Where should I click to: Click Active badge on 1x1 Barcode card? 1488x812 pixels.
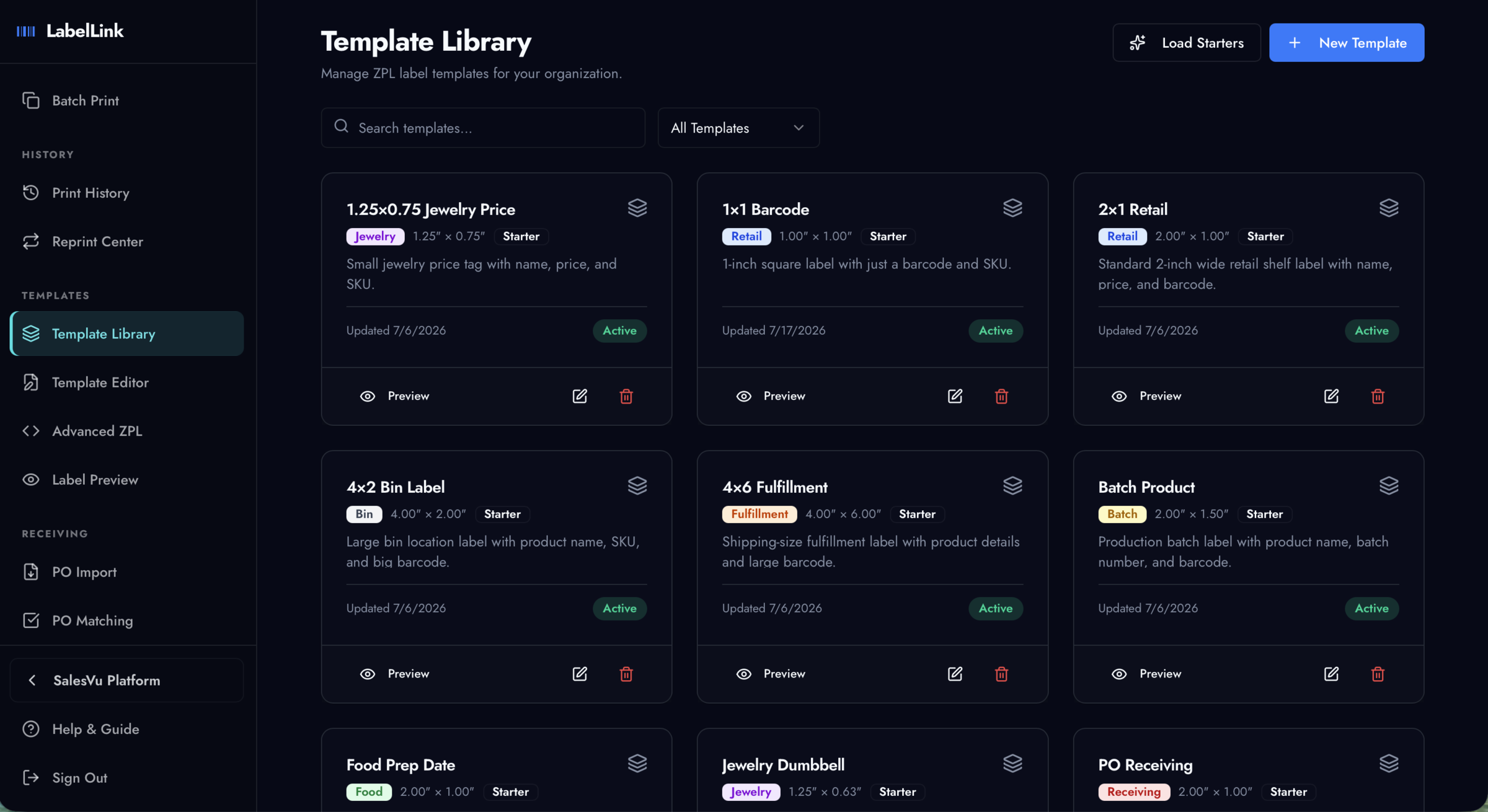[x=996, y=330]
